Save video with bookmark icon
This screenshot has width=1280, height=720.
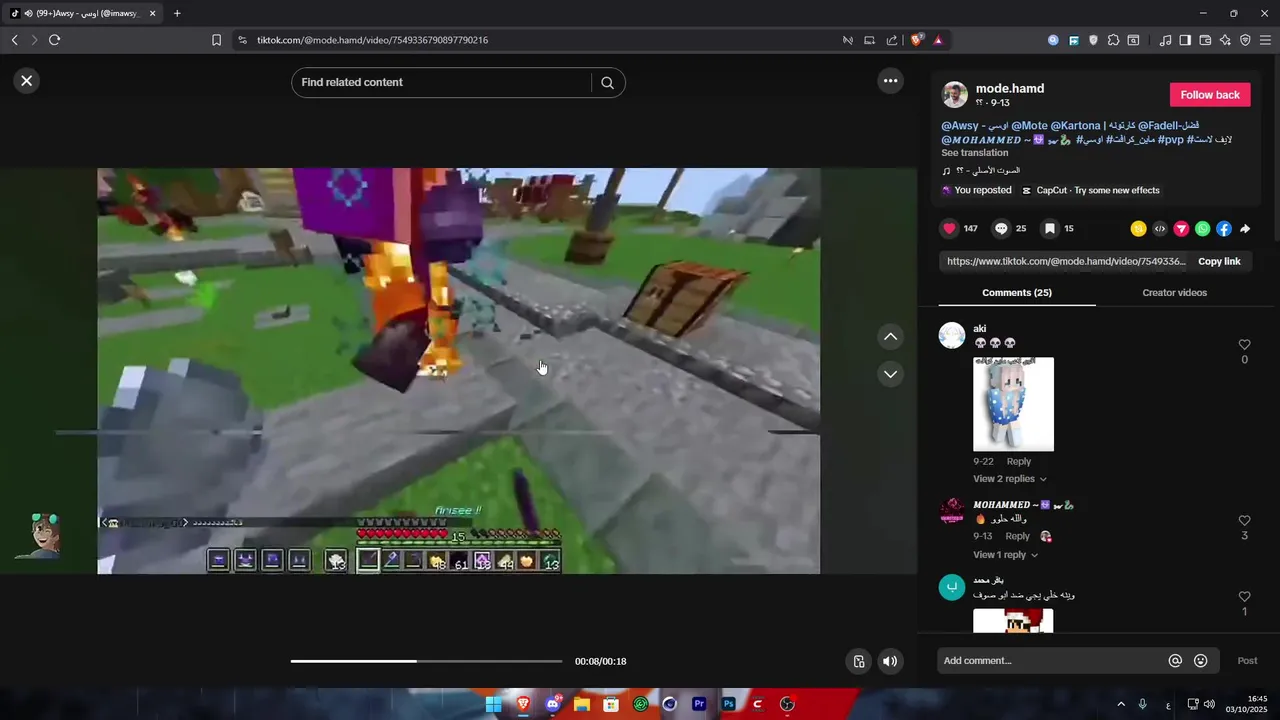tap(1050, 229)
